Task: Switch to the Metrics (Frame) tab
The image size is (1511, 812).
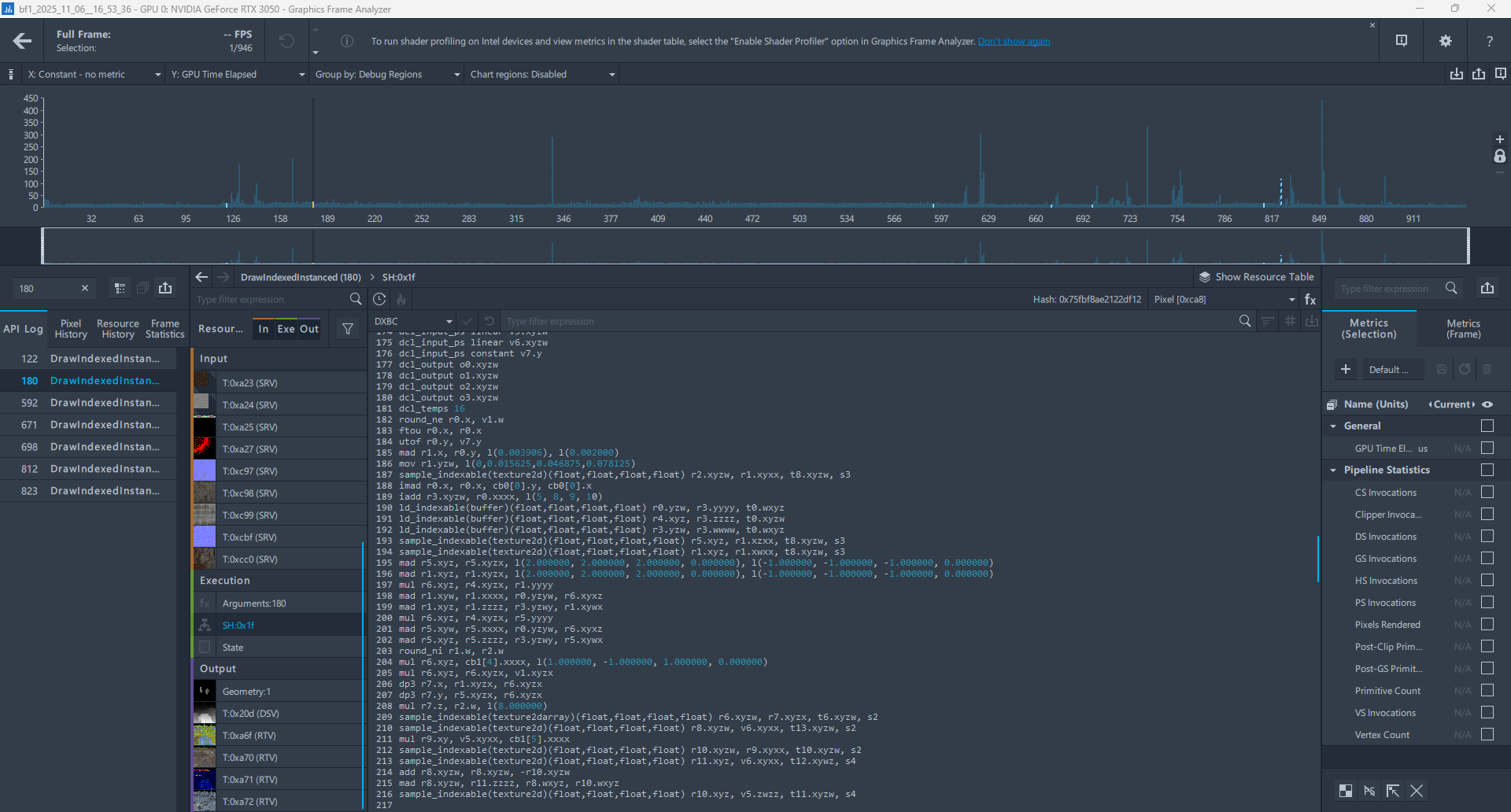Action: click(1463, 329)
